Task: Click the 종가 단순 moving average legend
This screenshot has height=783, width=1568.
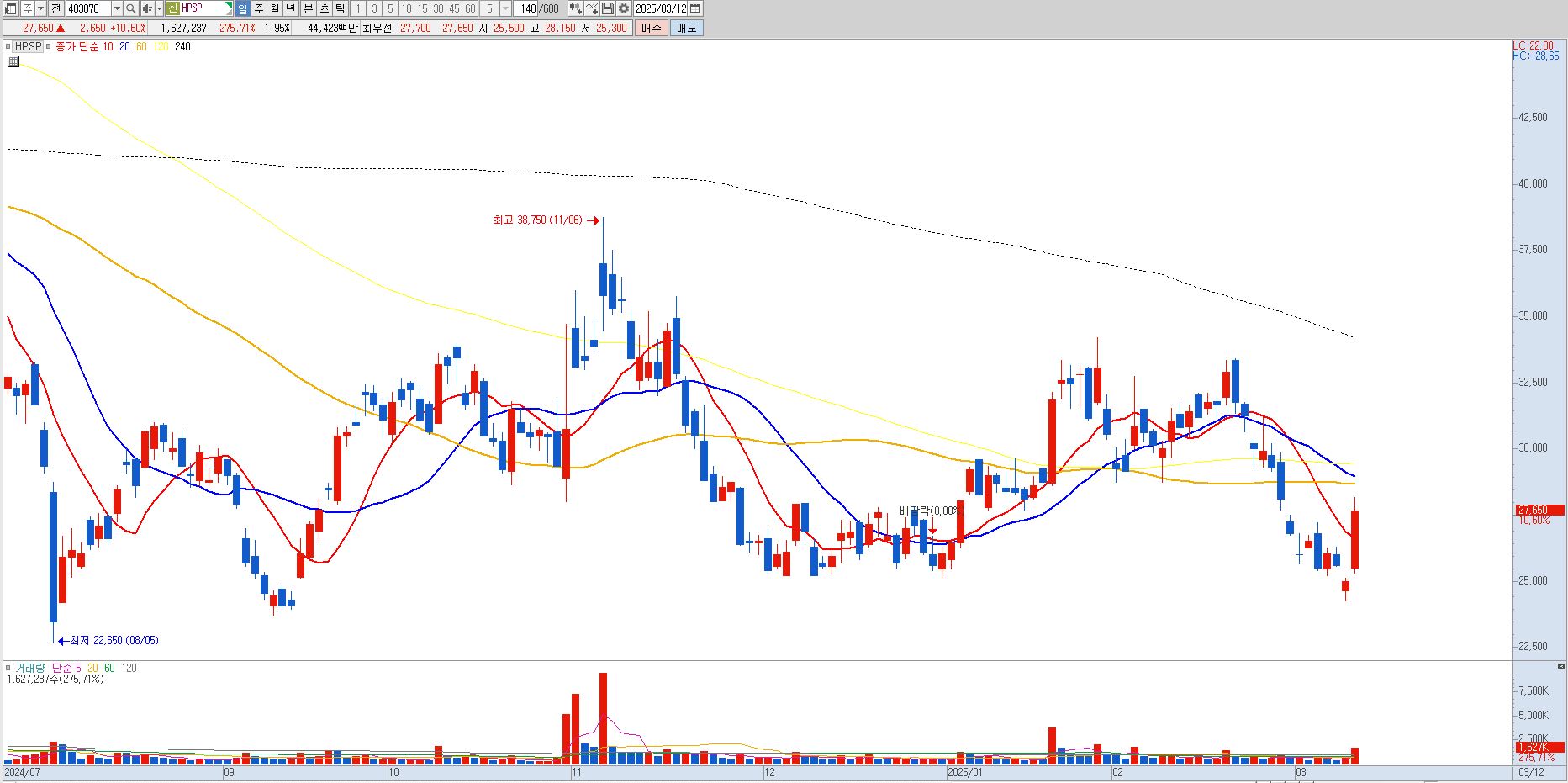Action: 77,46
